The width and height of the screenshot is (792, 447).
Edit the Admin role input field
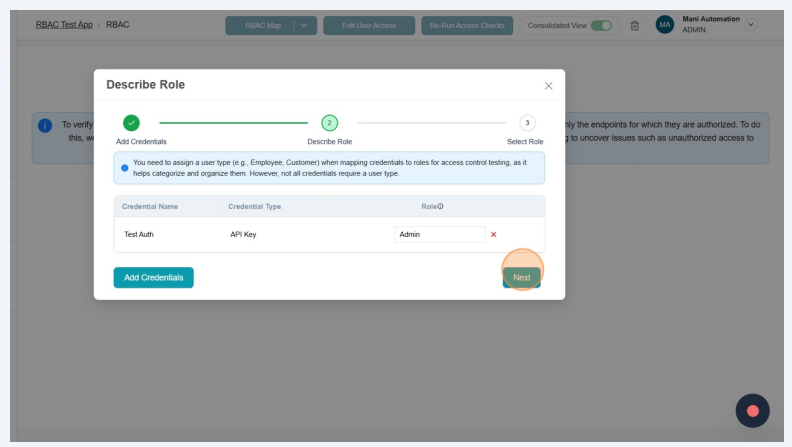[439, 234]
